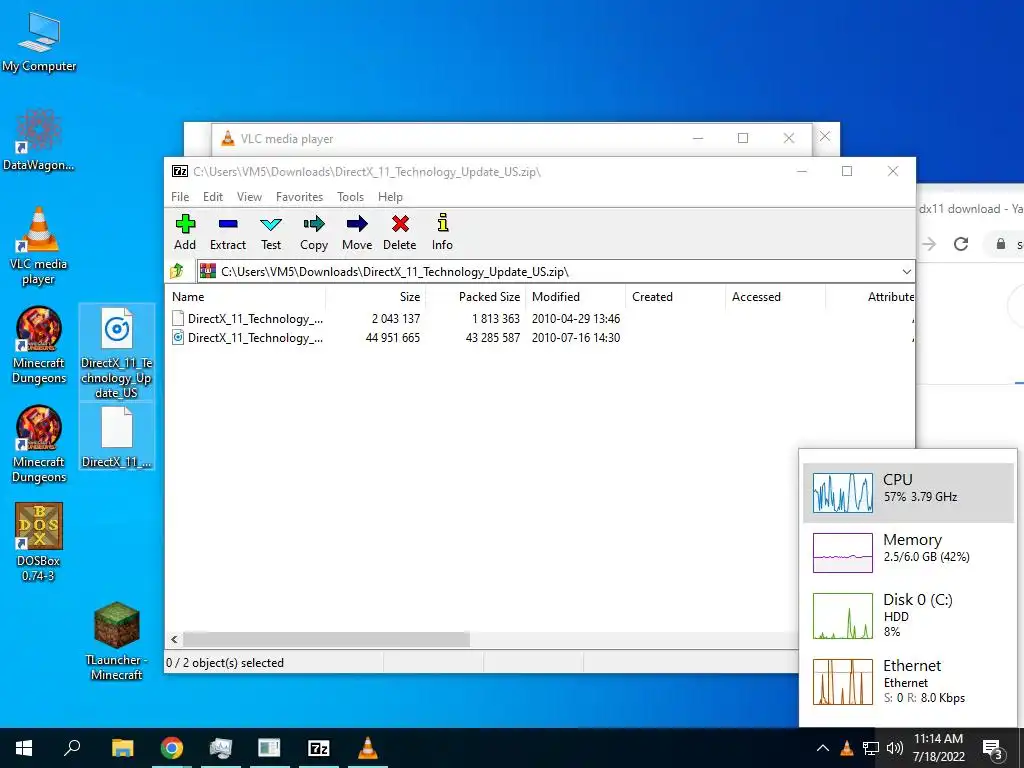The image size is (1024, 768).
Task: Select the lower Minecraft Dungeons desktop shortcut
Action: click(39, 445)
